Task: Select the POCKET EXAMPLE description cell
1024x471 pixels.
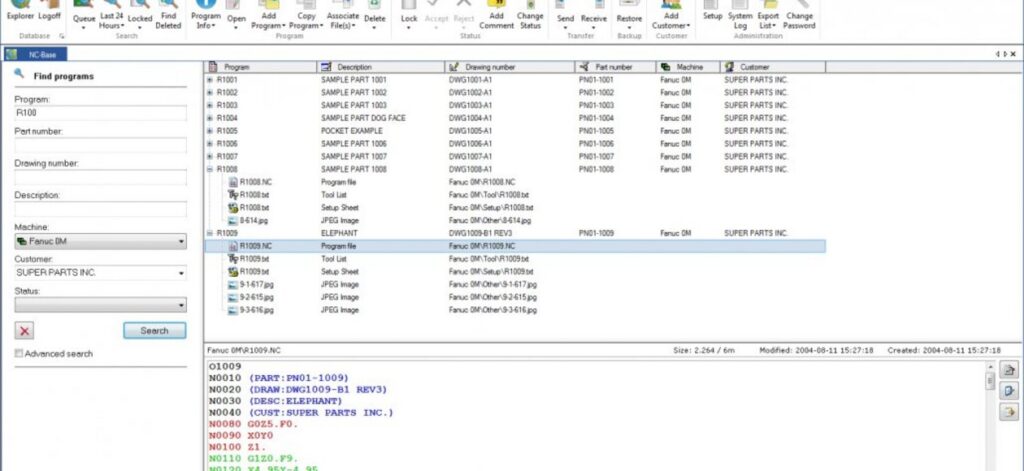Action: (352, 131)
